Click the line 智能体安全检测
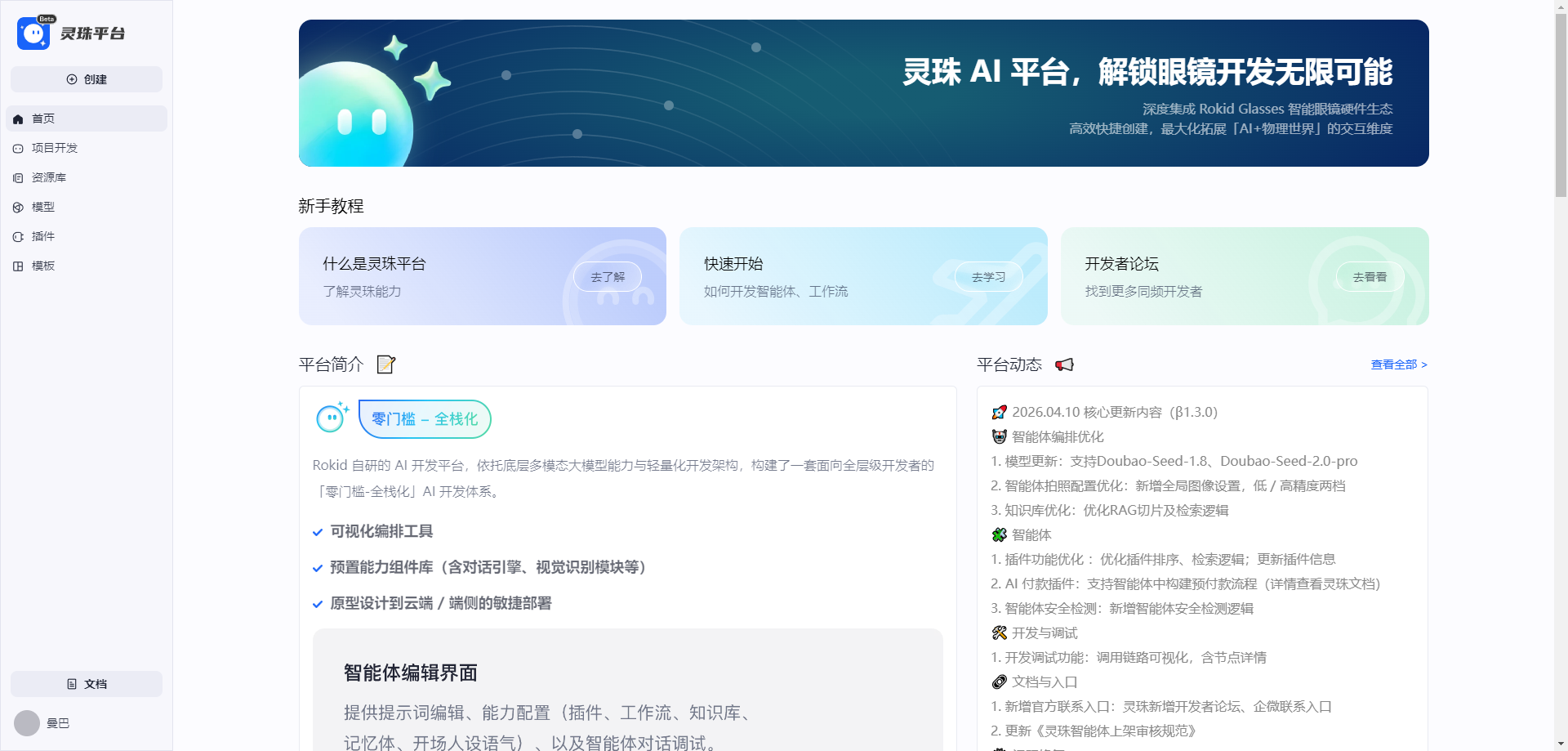The height and width of the screenshot is (751, 1568). pyautogui.click(x=1122, y=608)
